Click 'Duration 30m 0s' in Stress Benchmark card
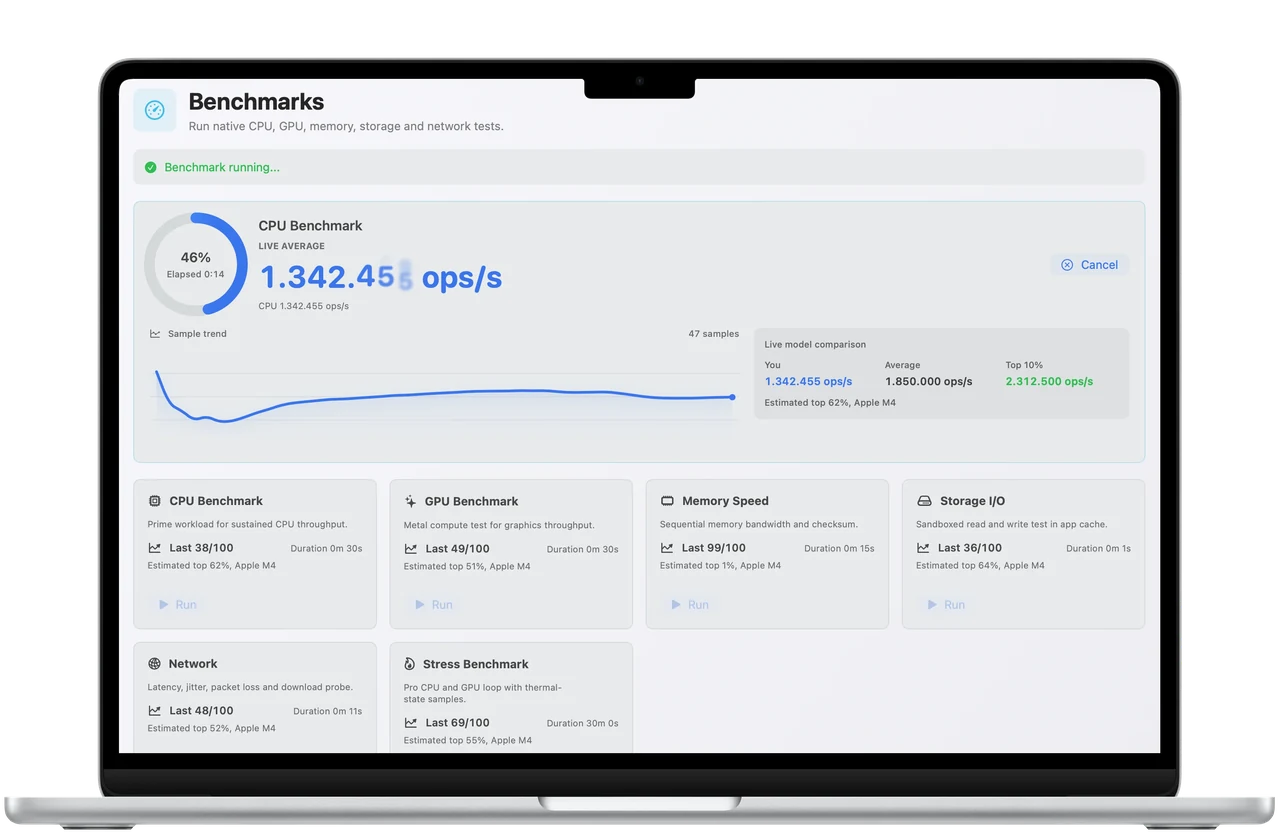 coord(582,724)
